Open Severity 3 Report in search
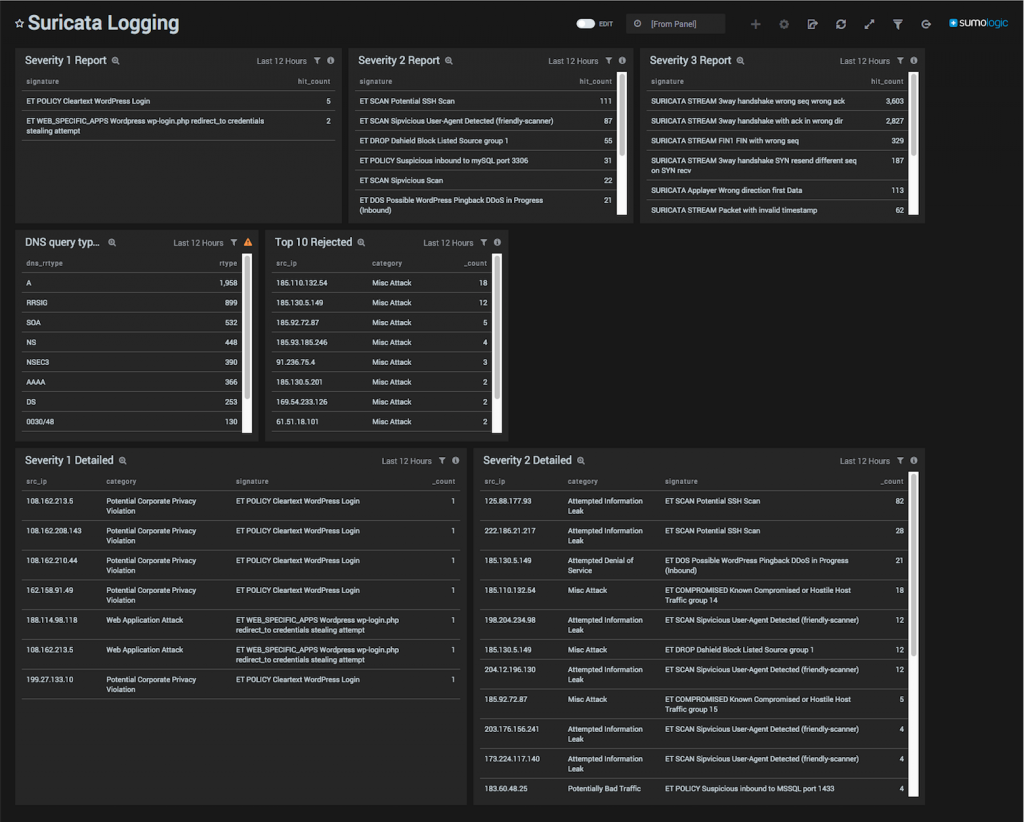 [741, 61]
